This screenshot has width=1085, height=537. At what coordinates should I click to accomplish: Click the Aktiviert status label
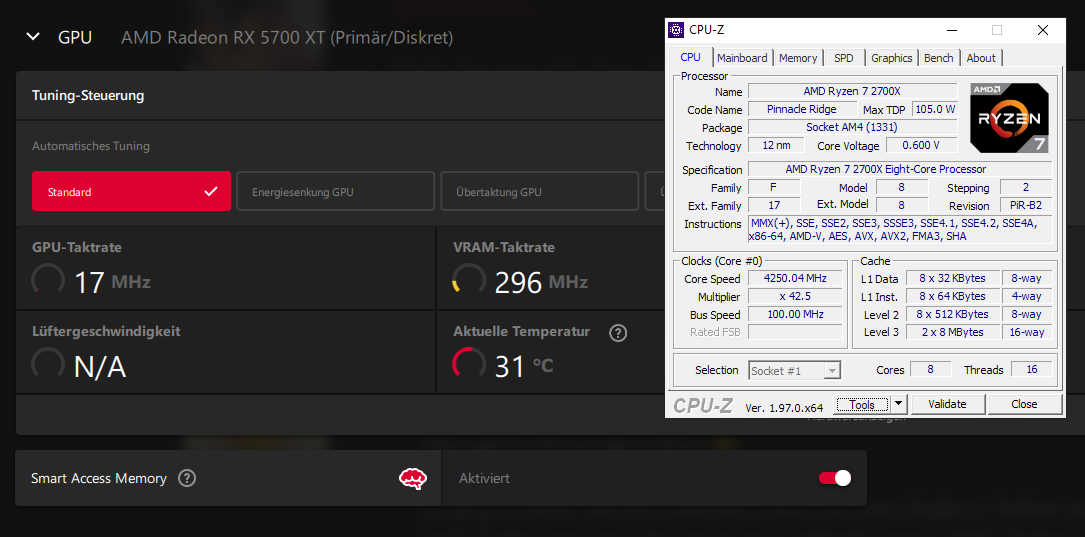tap(484, 478)
